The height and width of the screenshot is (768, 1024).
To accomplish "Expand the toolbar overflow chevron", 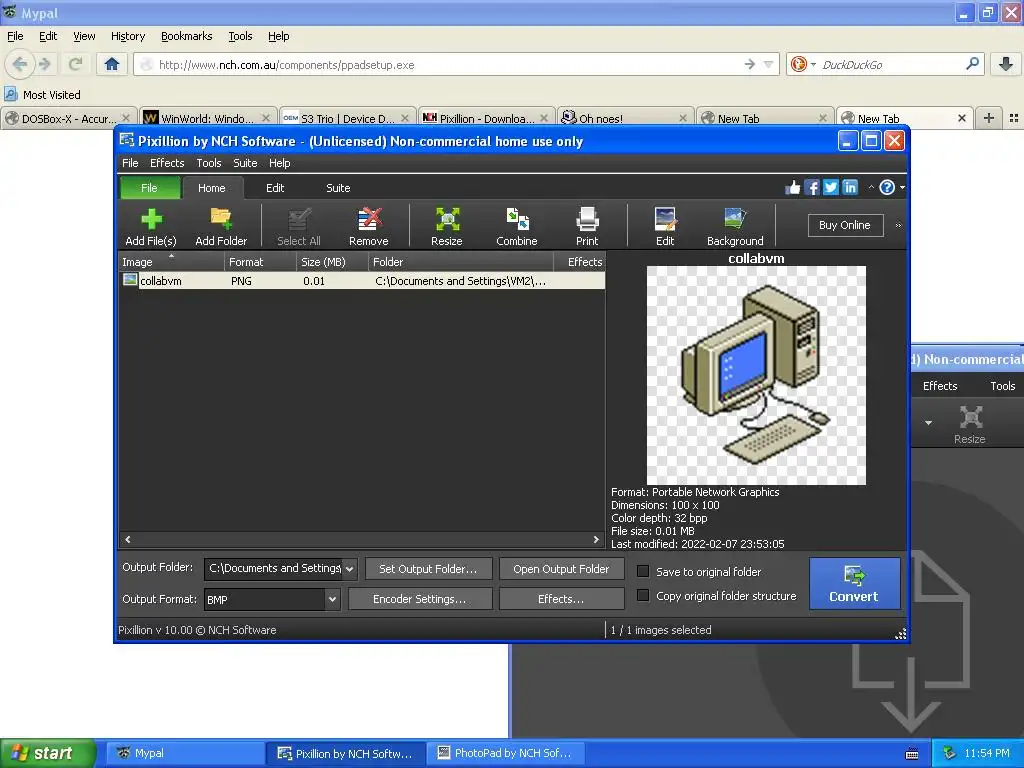I will (x=899, y=225).
